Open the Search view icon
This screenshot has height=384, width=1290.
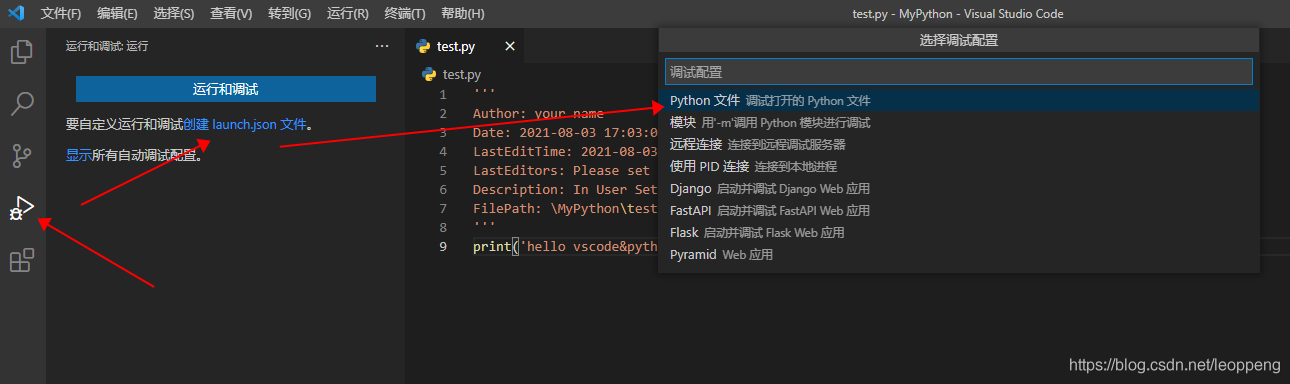click(22, 104)
